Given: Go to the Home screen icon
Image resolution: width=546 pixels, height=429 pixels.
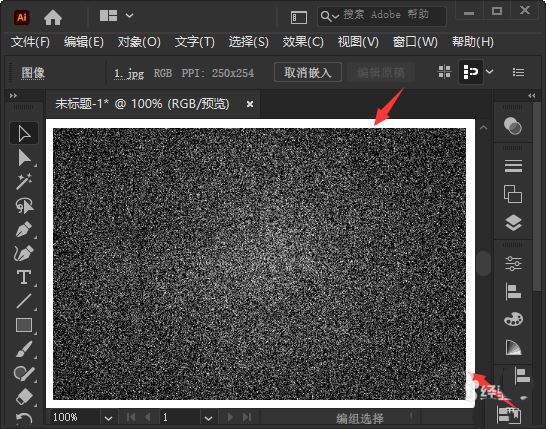Looking at the screenshot, I should 53,17.
